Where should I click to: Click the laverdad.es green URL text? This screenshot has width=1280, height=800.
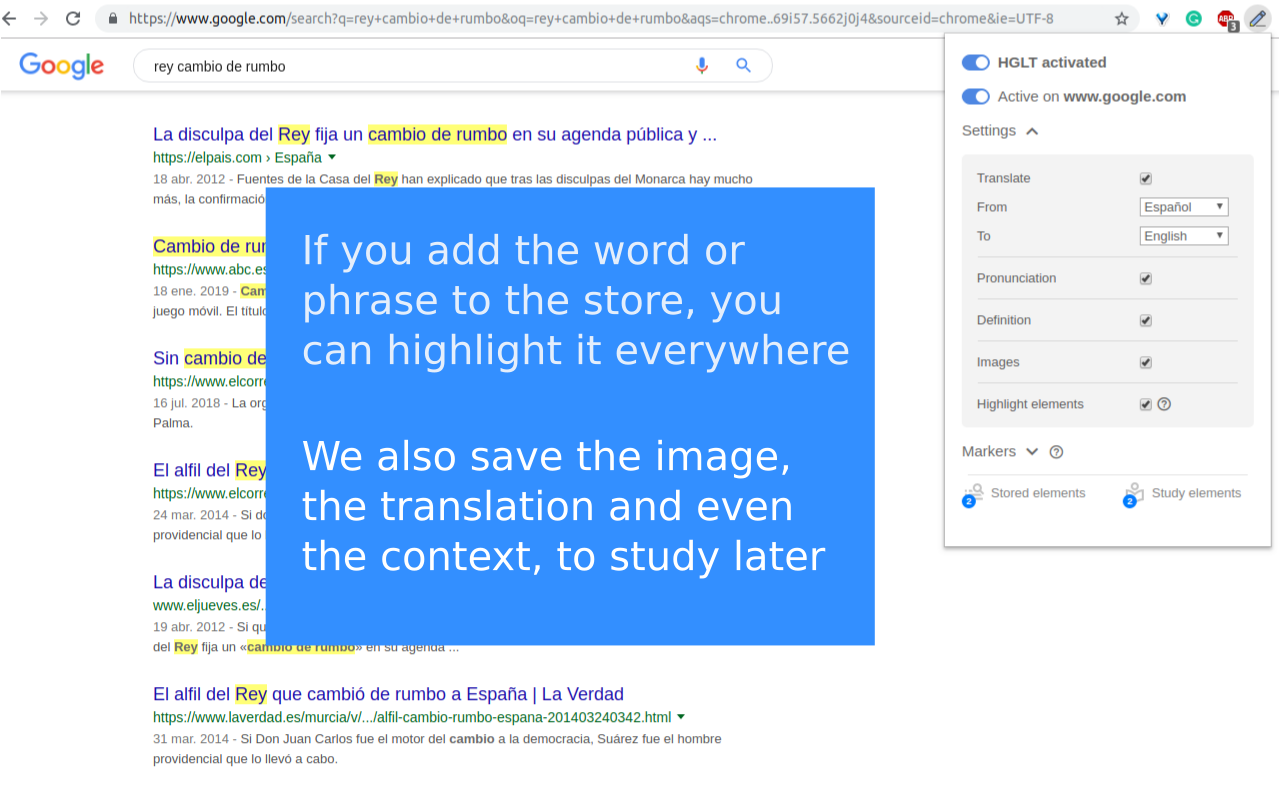pyautogui.click(x=412, y=717)
